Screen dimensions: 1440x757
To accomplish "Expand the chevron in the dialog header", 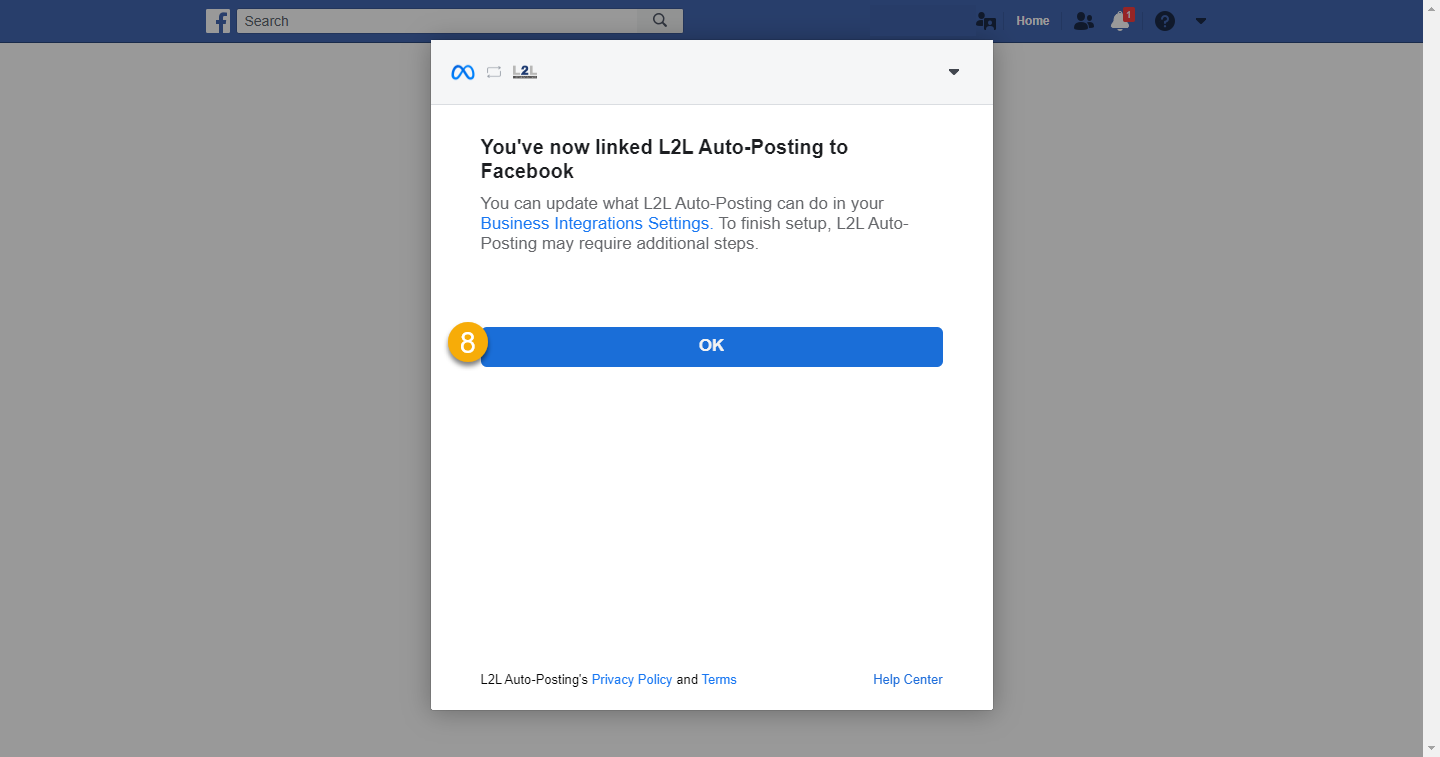I will point(953,72).
